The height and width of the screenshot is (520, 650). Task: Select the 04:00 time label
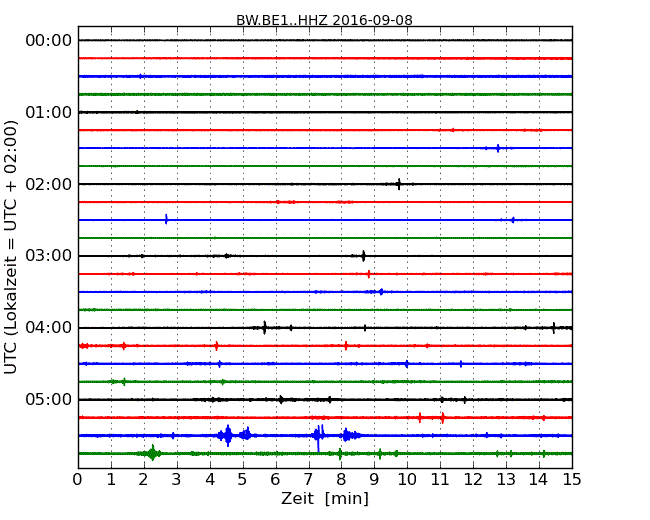coord(49,328)
